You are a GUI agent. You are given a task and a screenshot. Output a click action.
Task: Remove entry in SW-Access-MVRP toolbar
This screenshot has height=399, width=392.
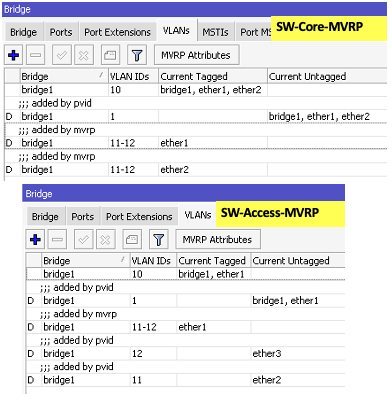[x=57, y=239]
